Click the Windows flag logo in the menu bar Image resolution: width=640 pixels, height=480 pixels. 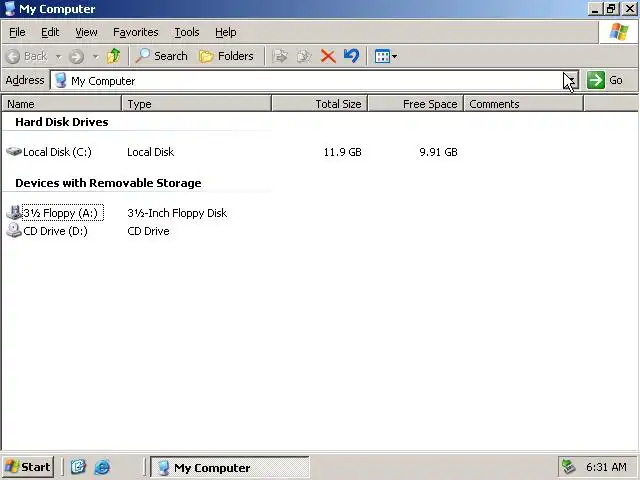pos(619,31)
